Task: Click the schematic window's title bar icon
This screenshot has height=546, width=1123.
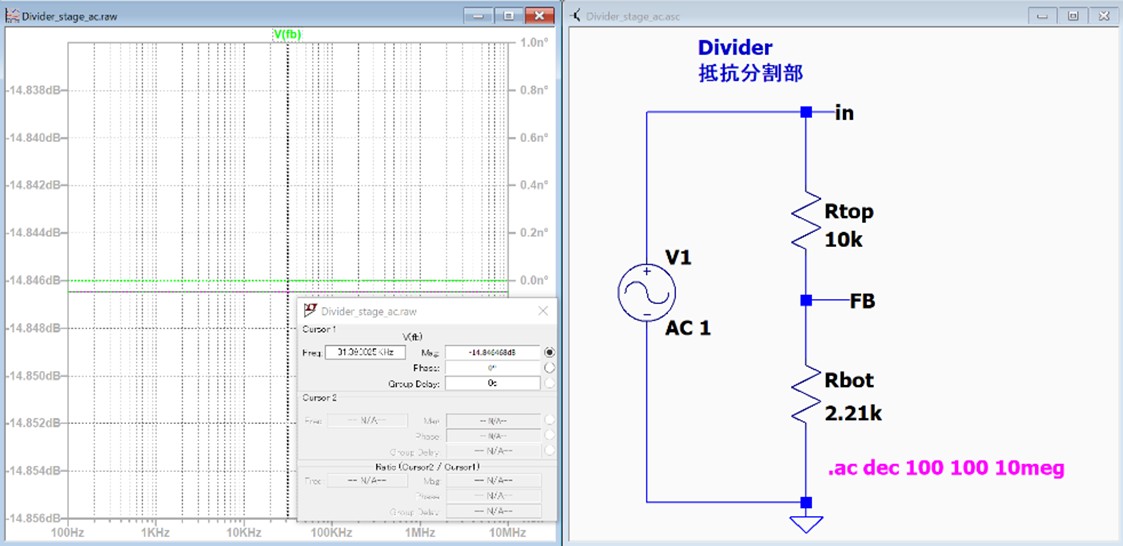Action: tap(576, 17)
